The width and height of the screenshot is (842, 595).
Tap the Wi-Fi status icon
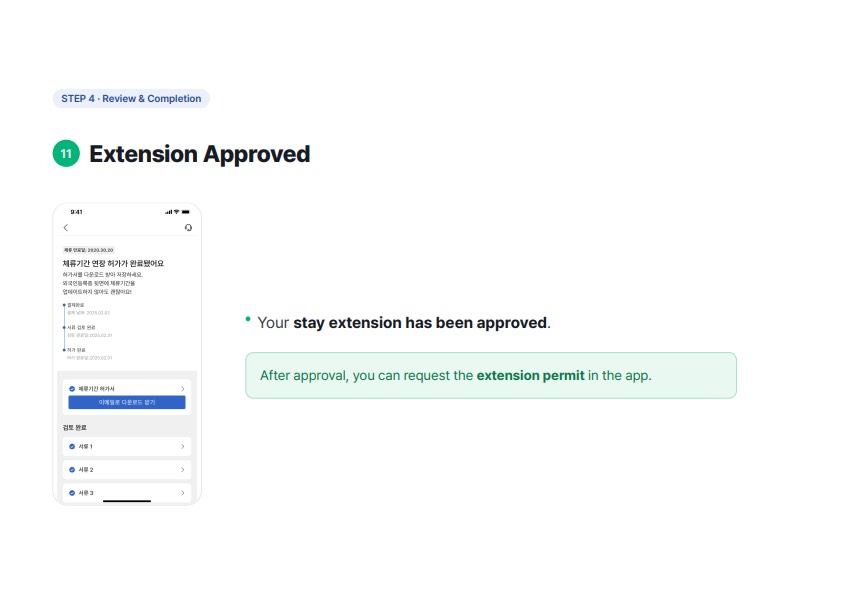tap(176, 212)
